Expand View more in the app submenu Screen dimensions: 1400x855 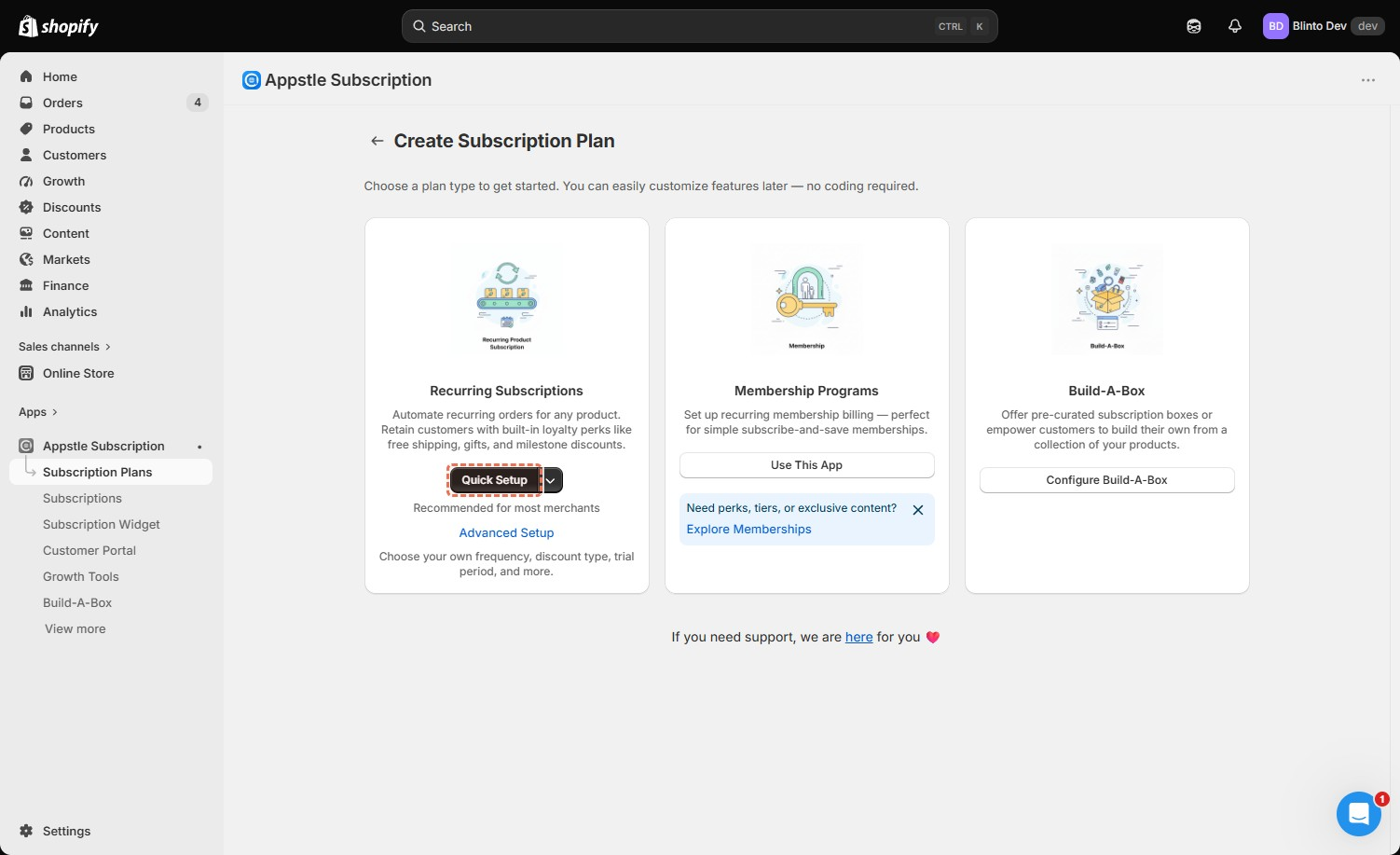(75, 629)
